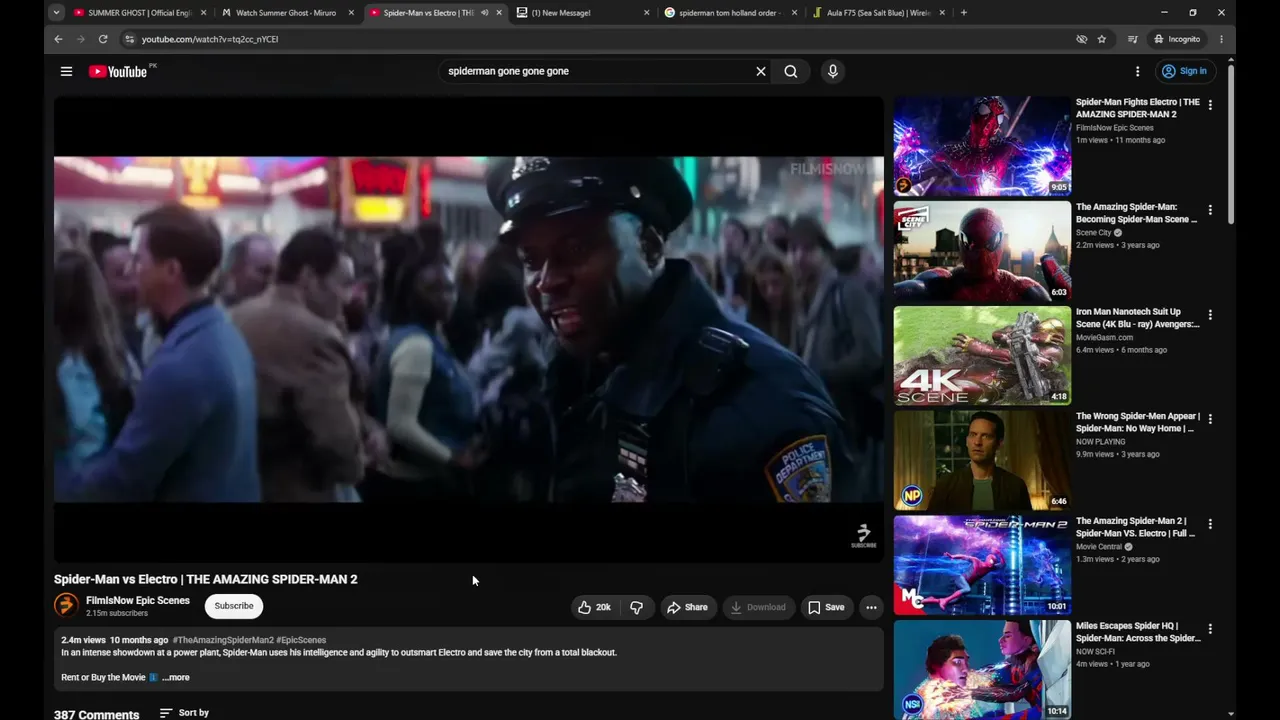Open third-party cookies blocked eye icon

[x=1081, y=39]
